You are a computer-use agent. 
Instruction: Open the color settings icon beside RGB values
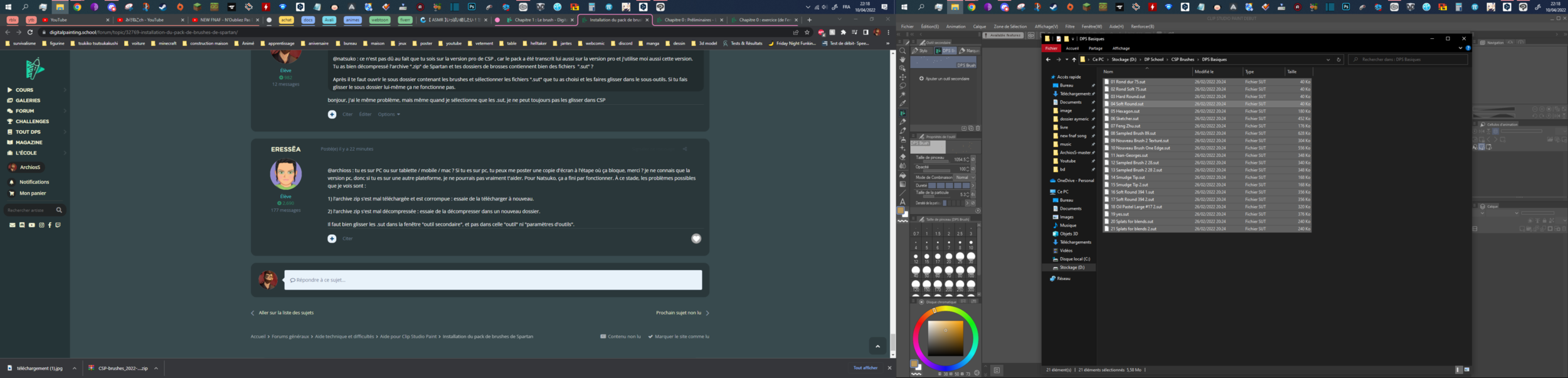tap(977, 373)
